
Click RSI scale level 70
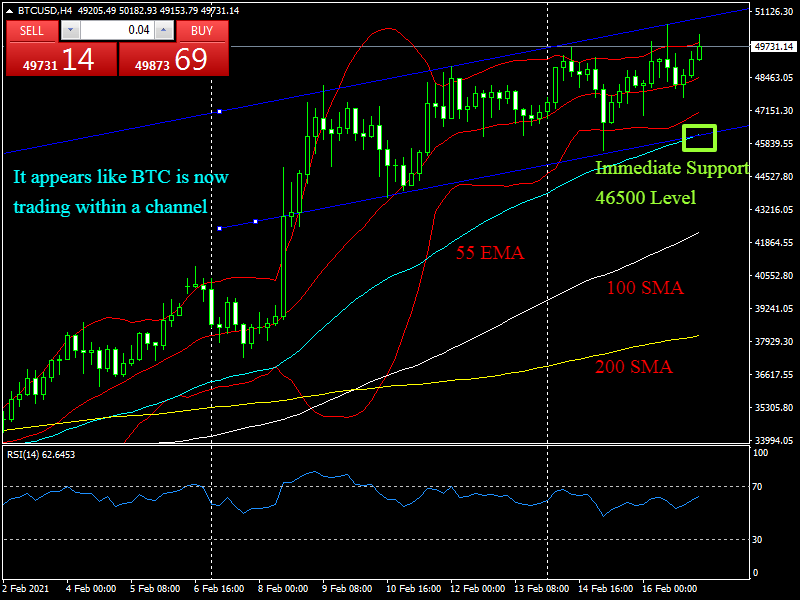click(758, 487)
